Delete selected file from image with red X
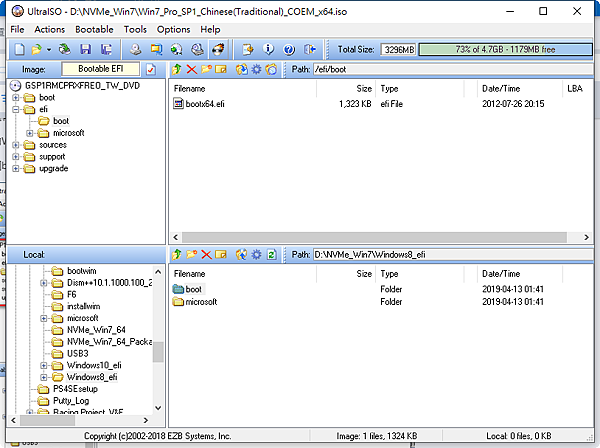Screen dimensions: 600x448 pos(192,69)
